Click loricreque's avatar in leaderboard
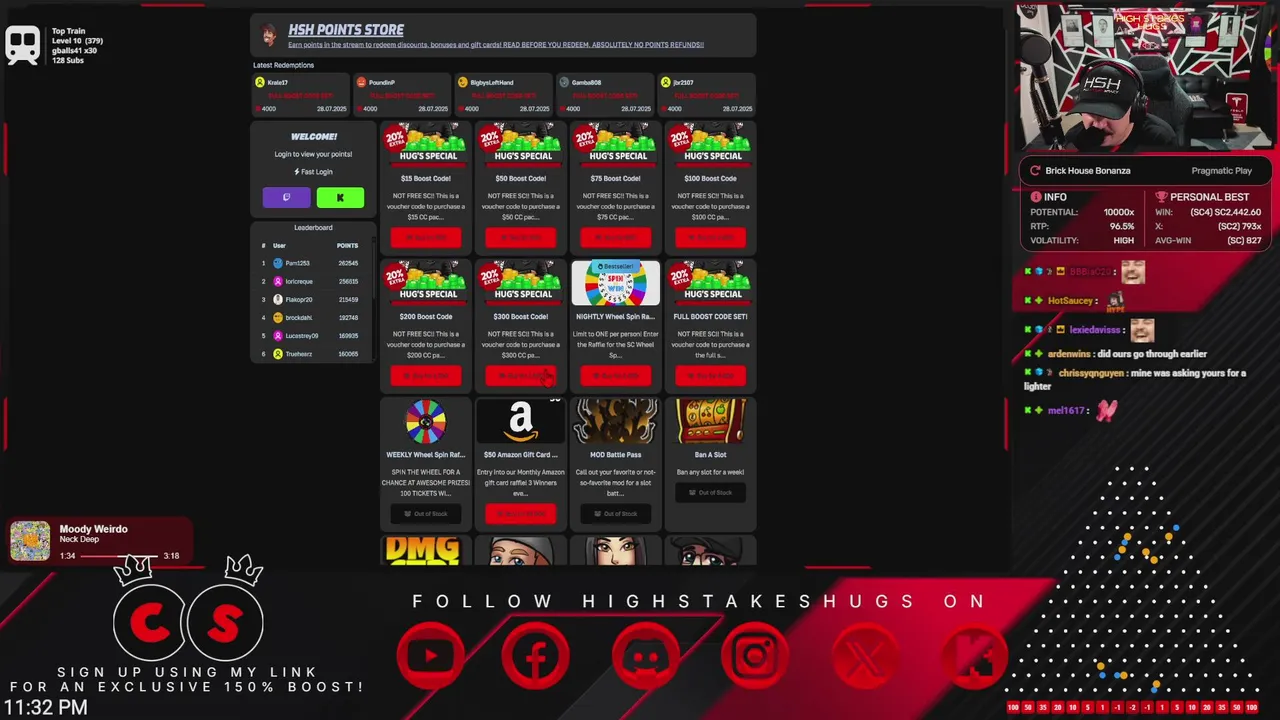The width and height of the screenshot is (1280, 720). click(278, 281)
